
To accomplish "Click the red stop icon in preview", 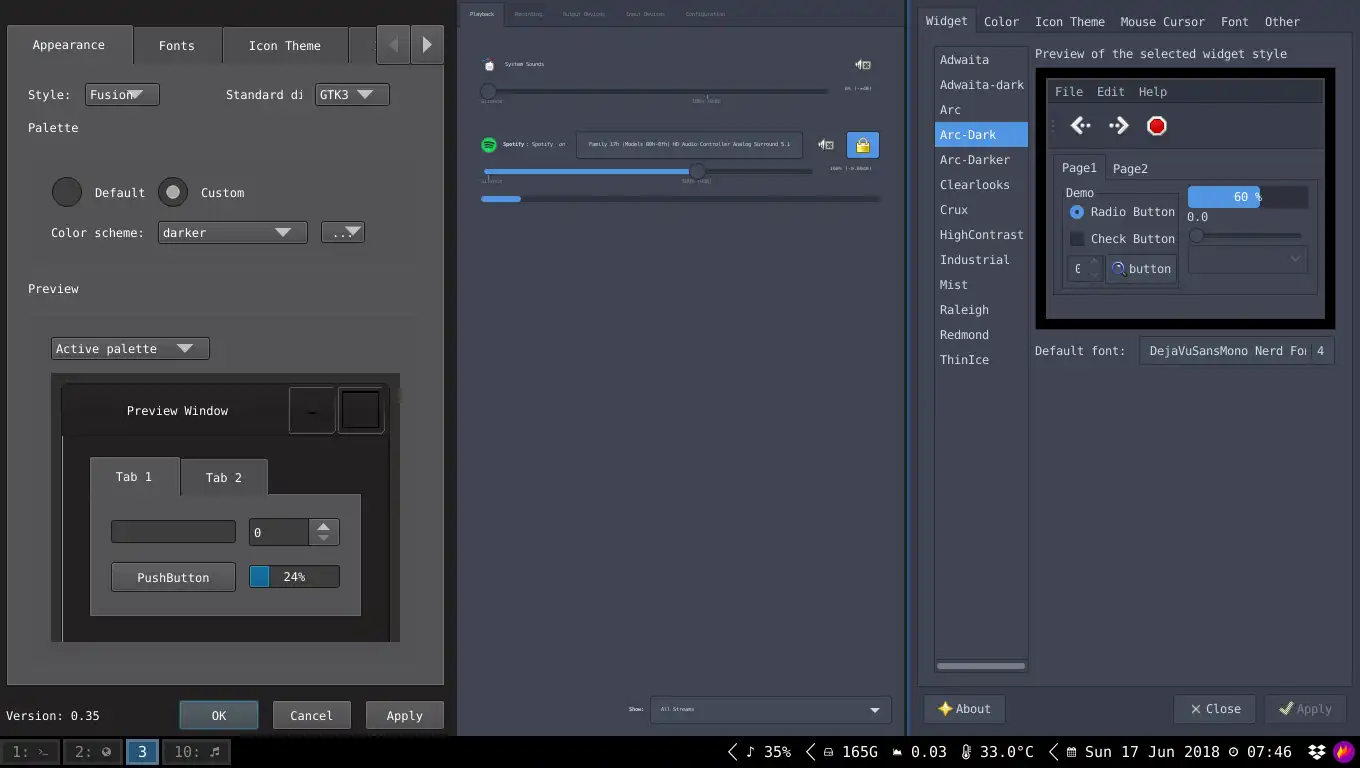I will [1156, 126].
